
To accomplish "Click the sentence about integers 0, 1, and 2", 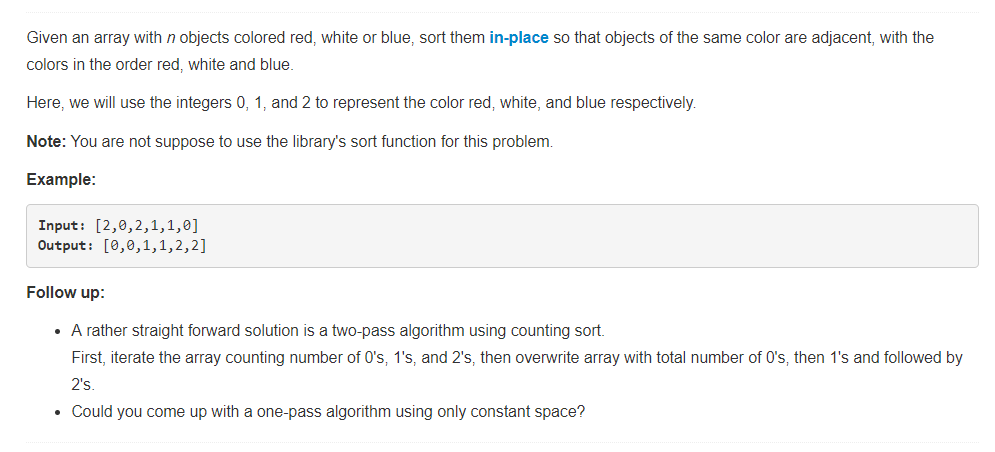I will pyautogui.click(x=361, y=103).
